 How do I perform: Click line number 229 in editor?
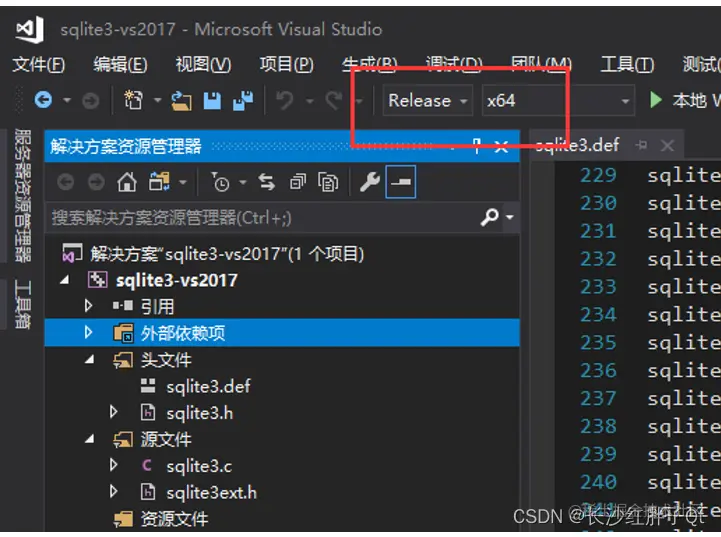(598, 175)
